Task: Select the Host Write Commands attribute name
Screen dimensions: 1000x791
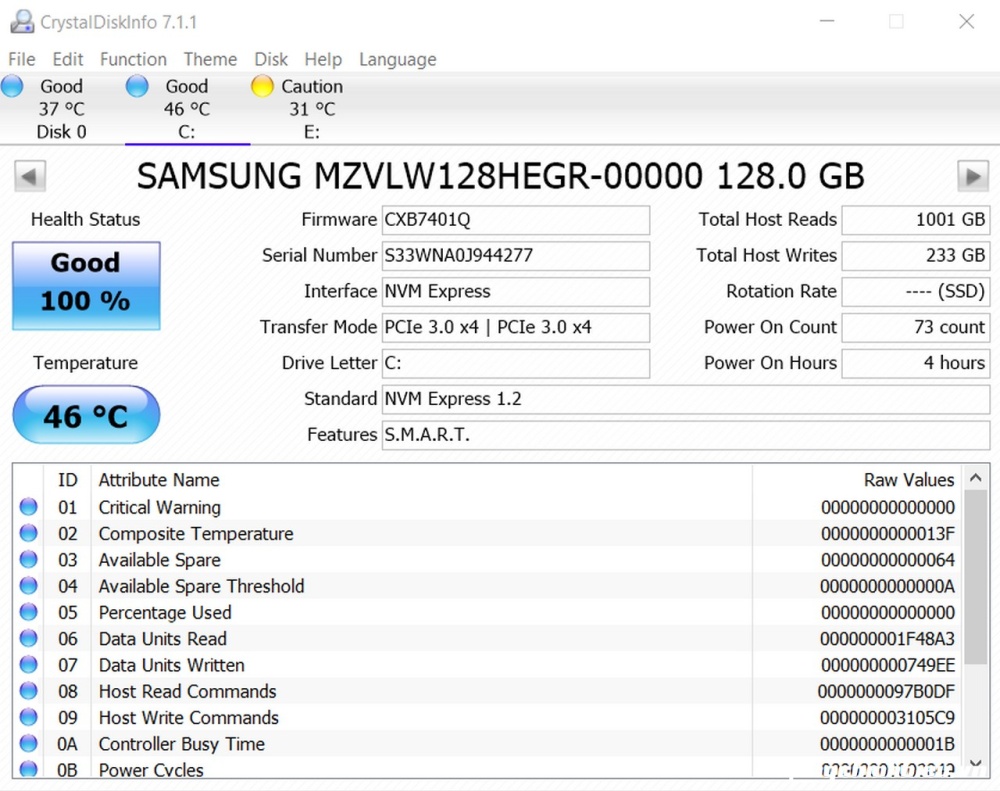Action: pos(189,718)
